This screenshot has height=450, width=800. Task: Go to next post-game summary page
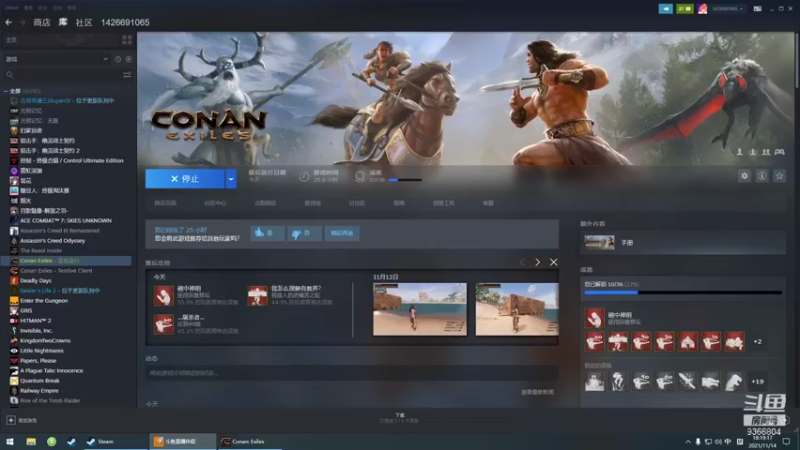(x=537, y=262)
